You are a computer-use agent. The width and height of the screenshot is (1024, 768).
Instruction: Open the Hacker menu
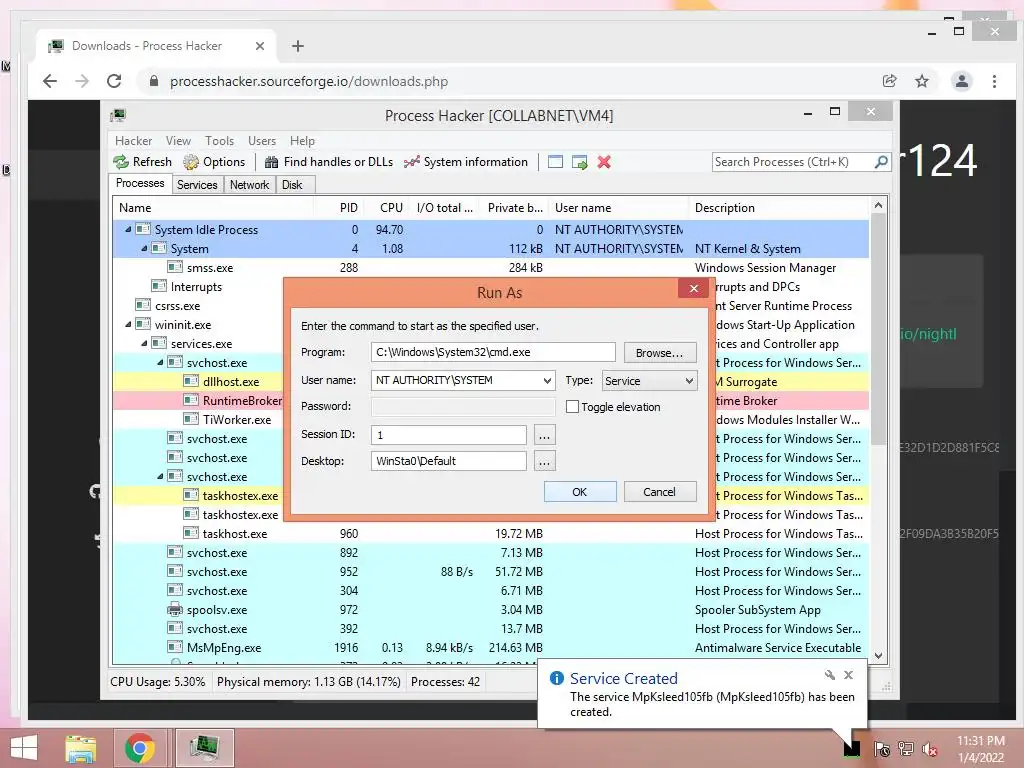coord(133,141)
